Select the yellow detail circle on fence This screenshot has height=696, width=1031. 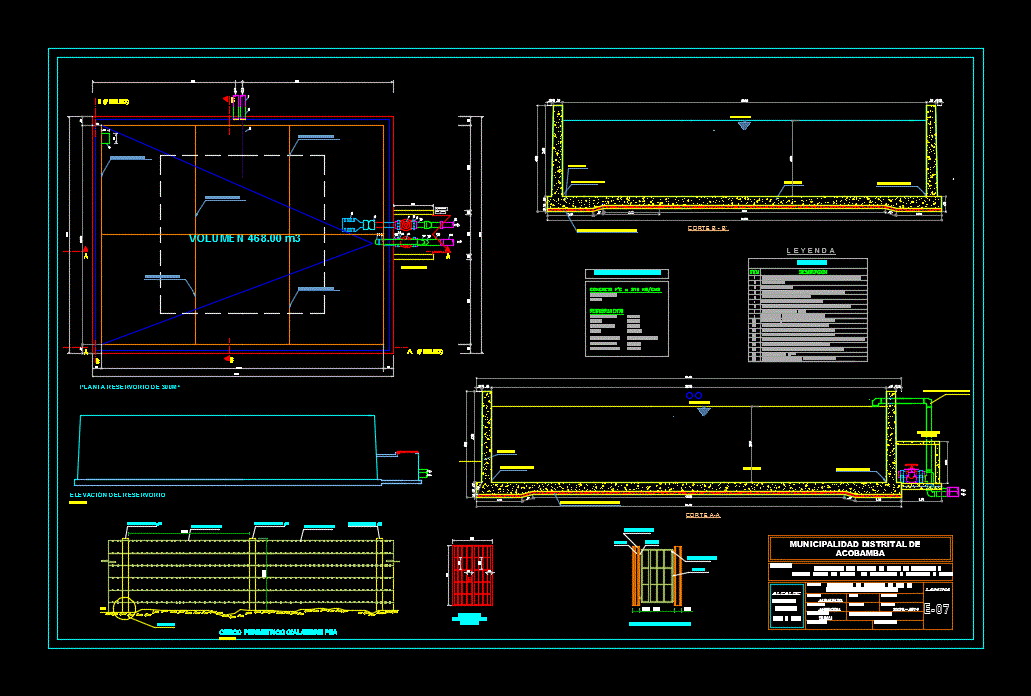point(123,609)
